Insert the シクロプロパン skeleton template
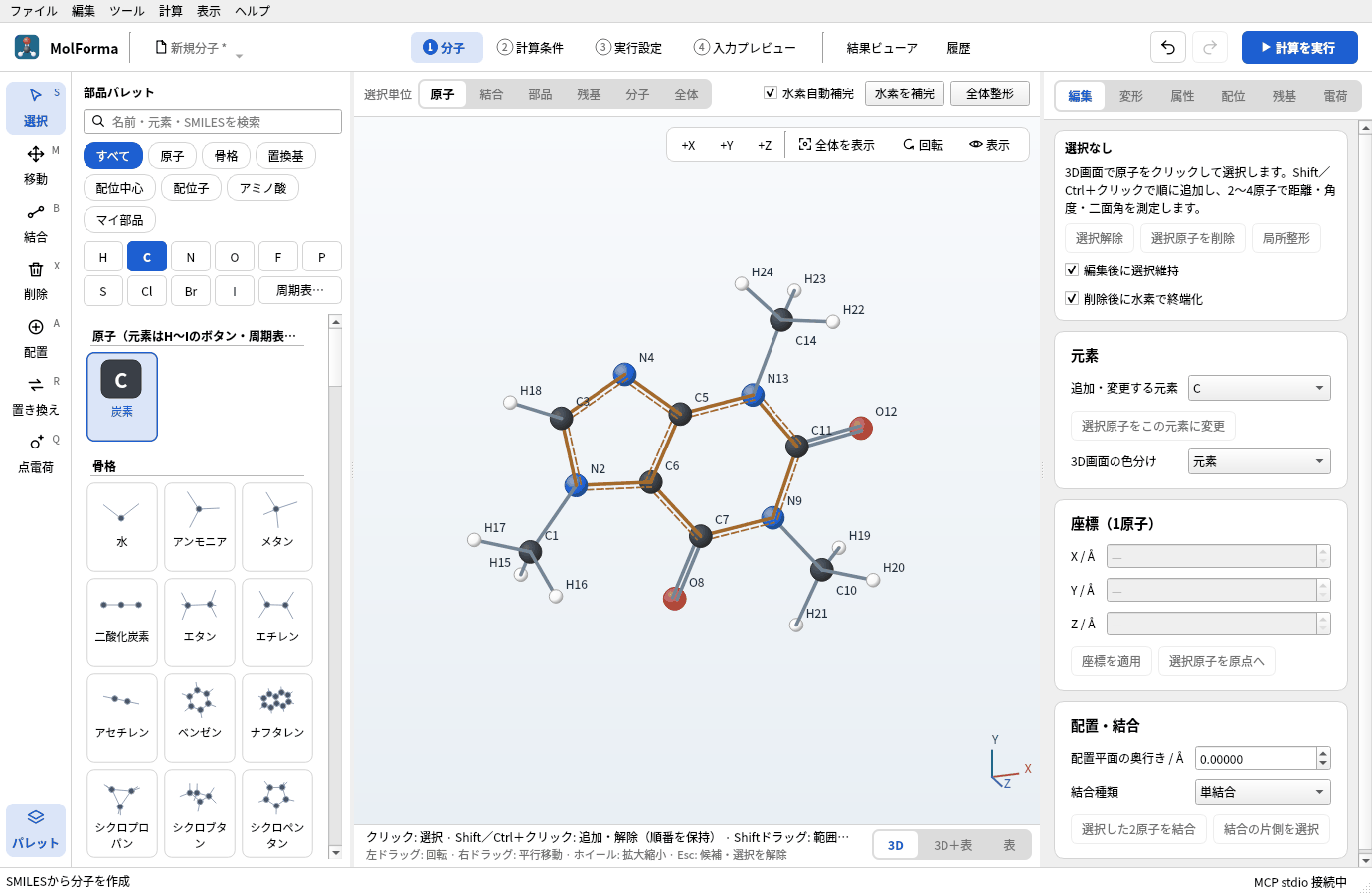Screen dimensions: 1372x895 coord(122,813)
